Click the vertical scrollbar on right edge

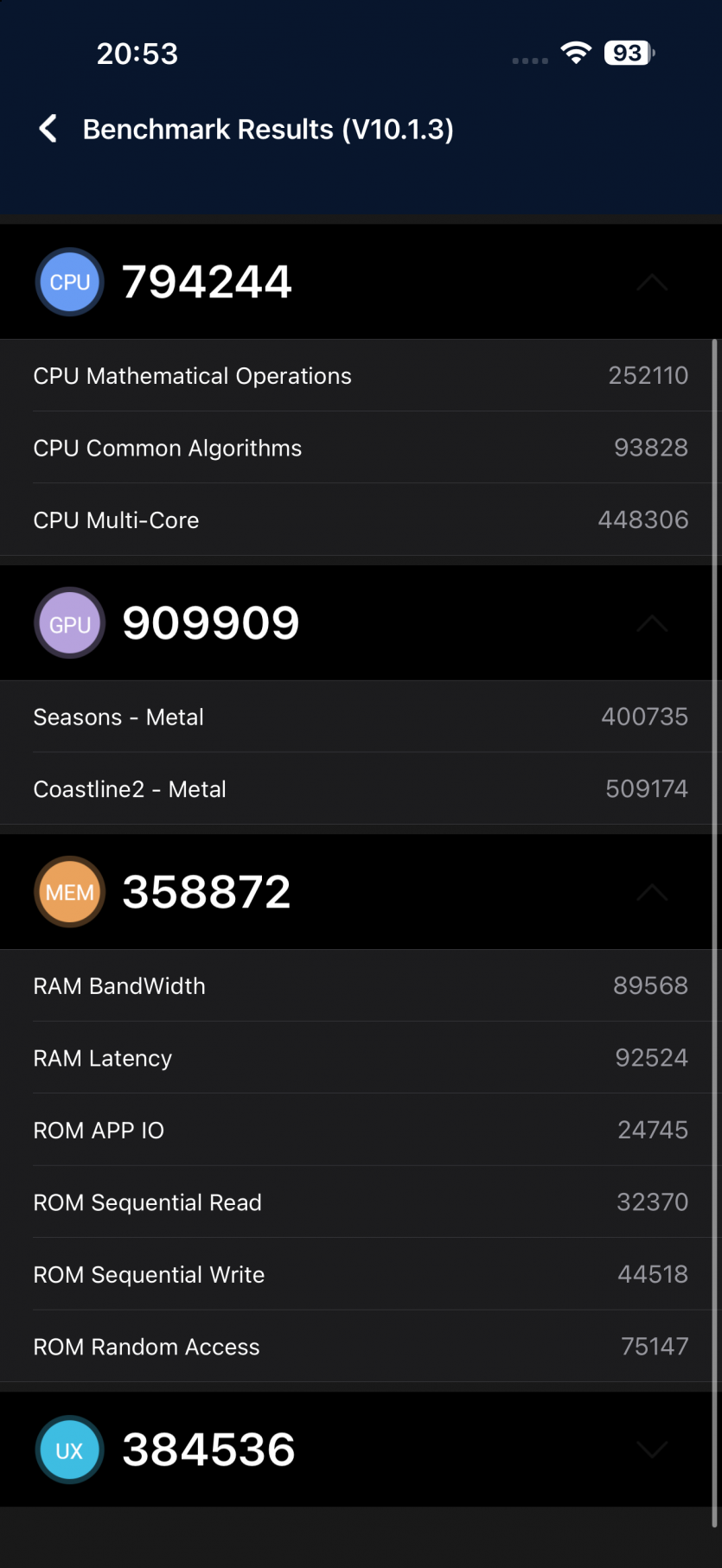point(714,934)
